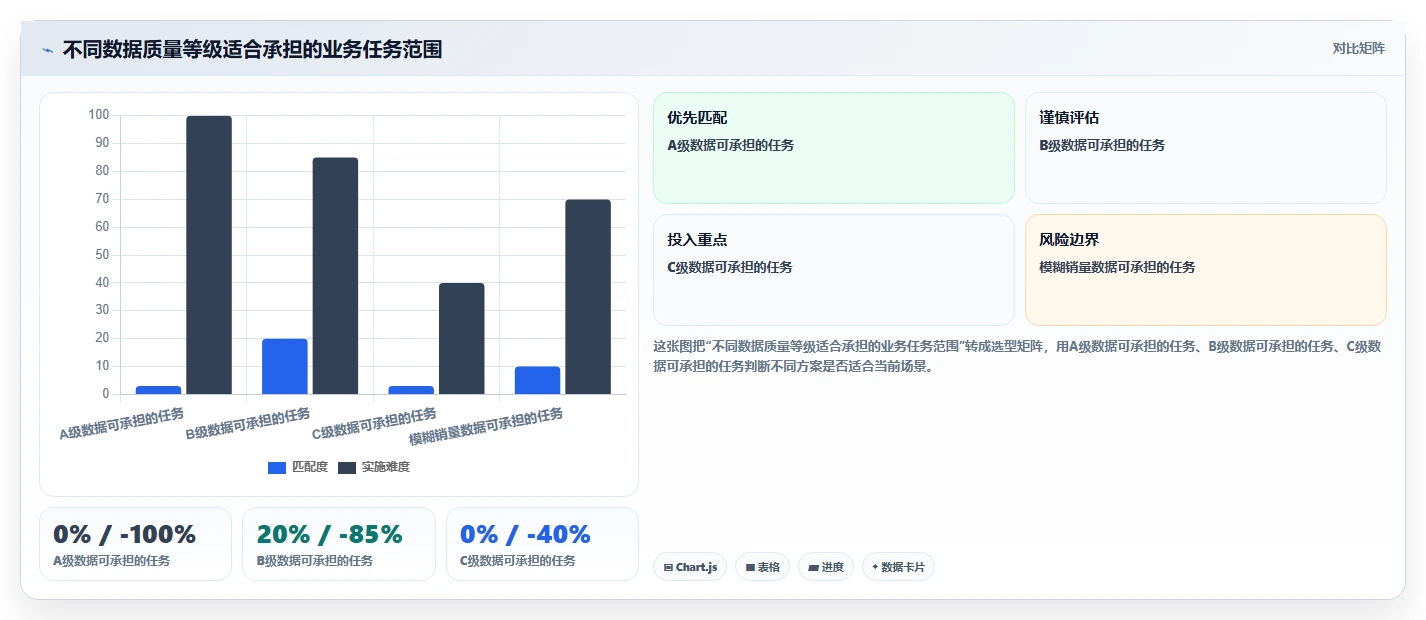This screenshot has height=620, width=1426.
Task: Toggle the 匹配度 legend entry
Action: coord(298,467)
